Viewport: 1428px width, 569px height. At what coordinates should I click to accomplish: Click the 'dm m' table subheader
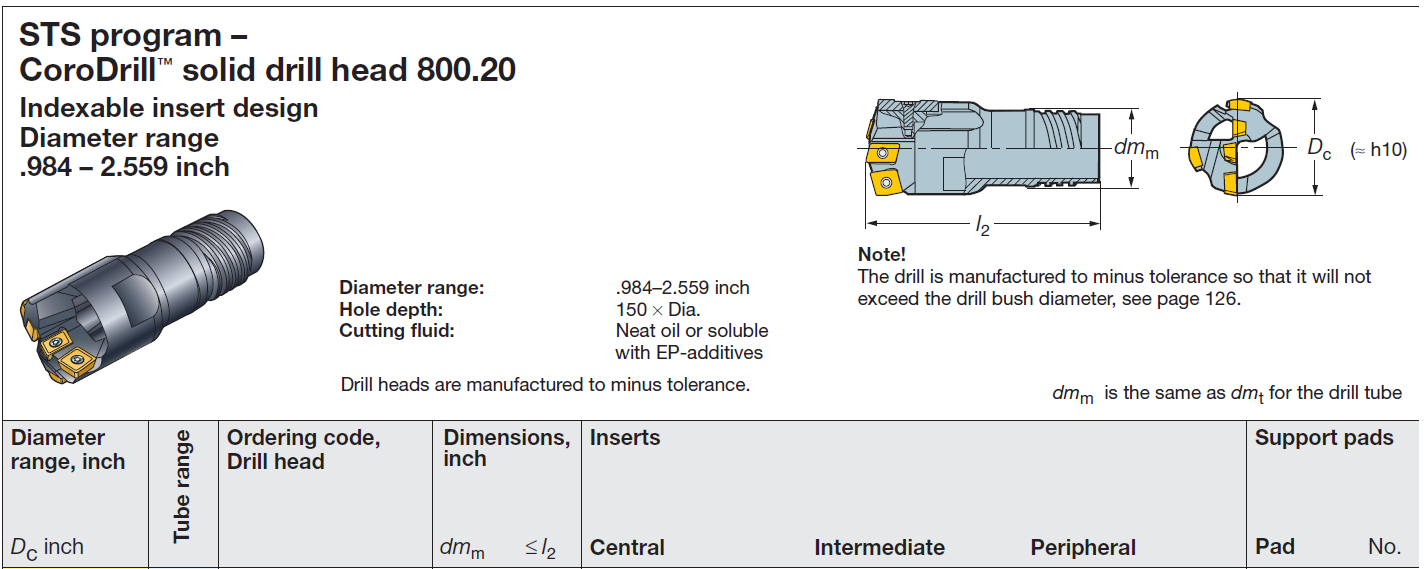[462, 549]
